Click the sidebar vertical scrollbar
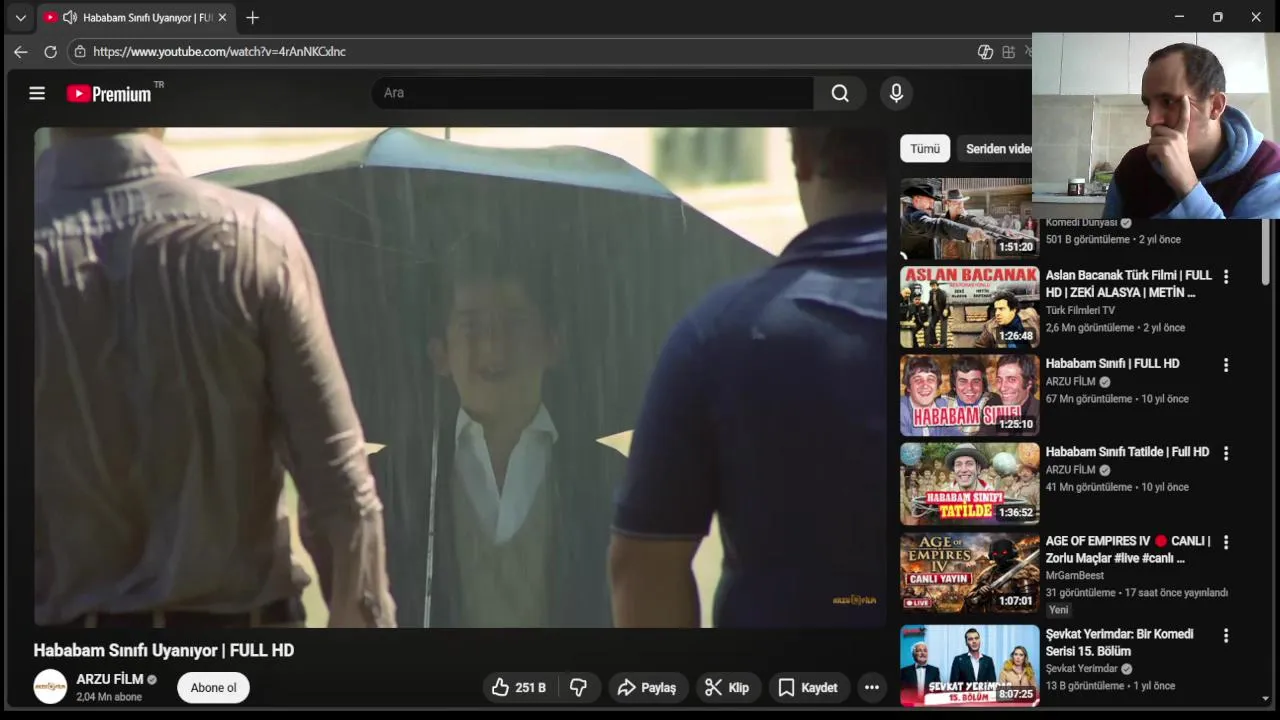This screenshot has height=720, width=1280. 1266,250
